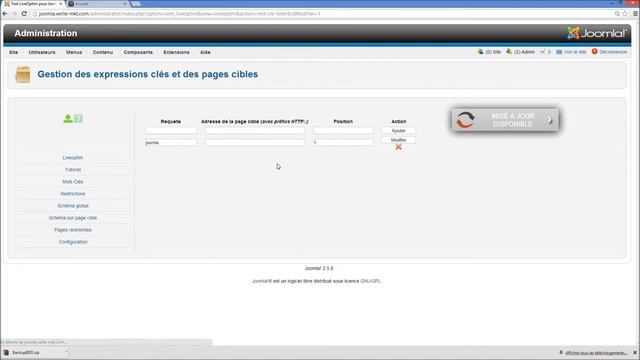Focus the empty page cible address field
The height and width of the screenshot is (360, 640).
click(x=255, y=131)
